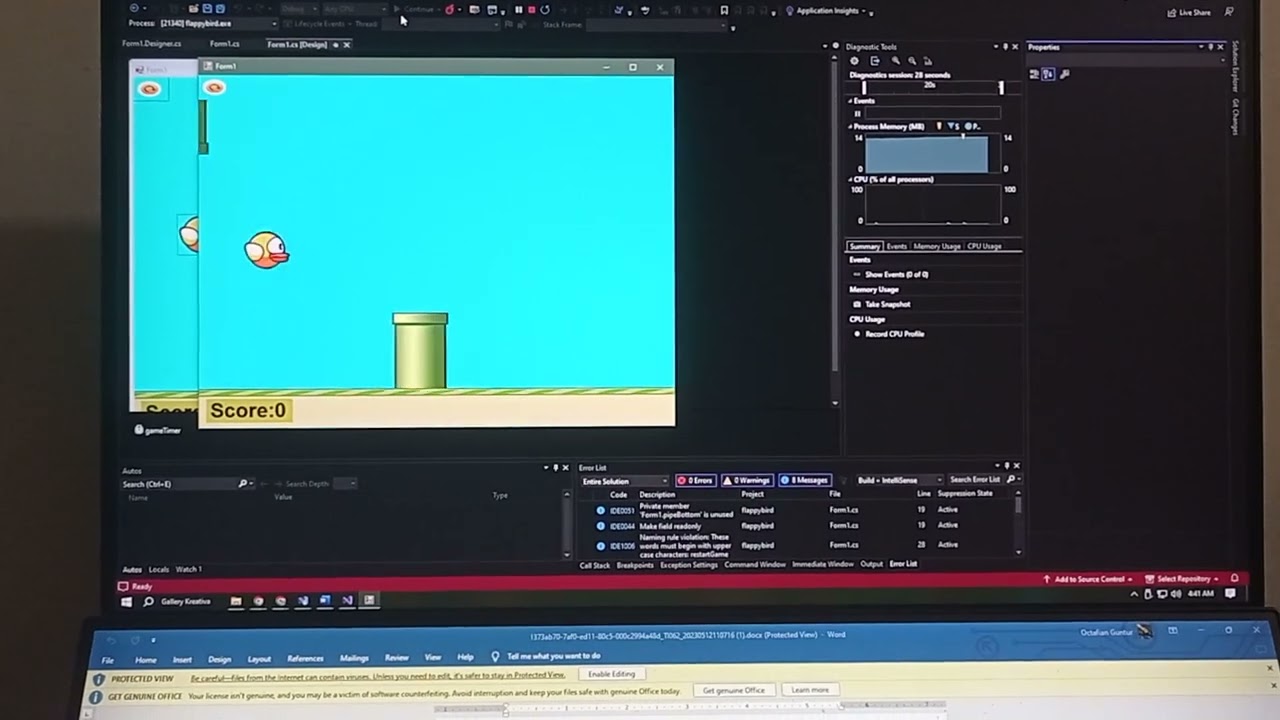Toggle the Warnings filter in Error List
The image size is (1280, 720).
(x=747, y=480)
